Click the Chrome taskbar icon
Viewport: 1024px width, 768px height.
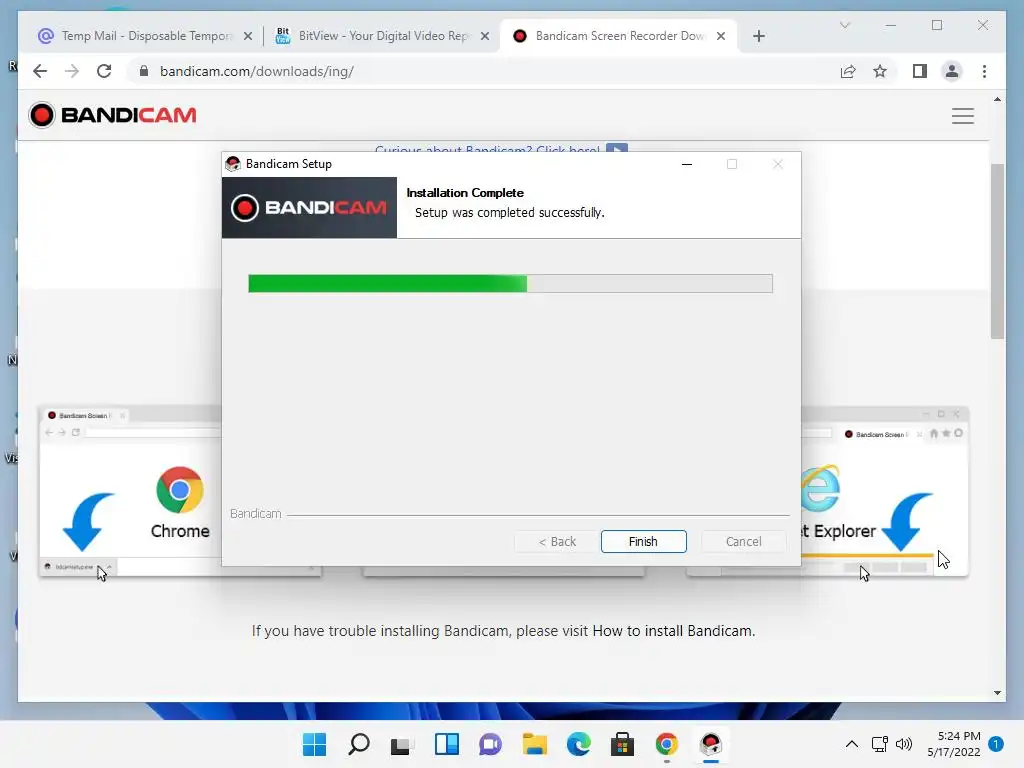(x=667, y=744)
